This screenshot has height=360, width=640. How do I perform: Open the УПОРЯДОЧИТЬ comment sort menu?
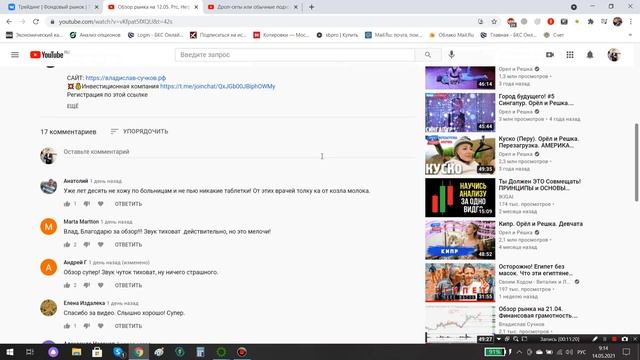tap(139, 131)
